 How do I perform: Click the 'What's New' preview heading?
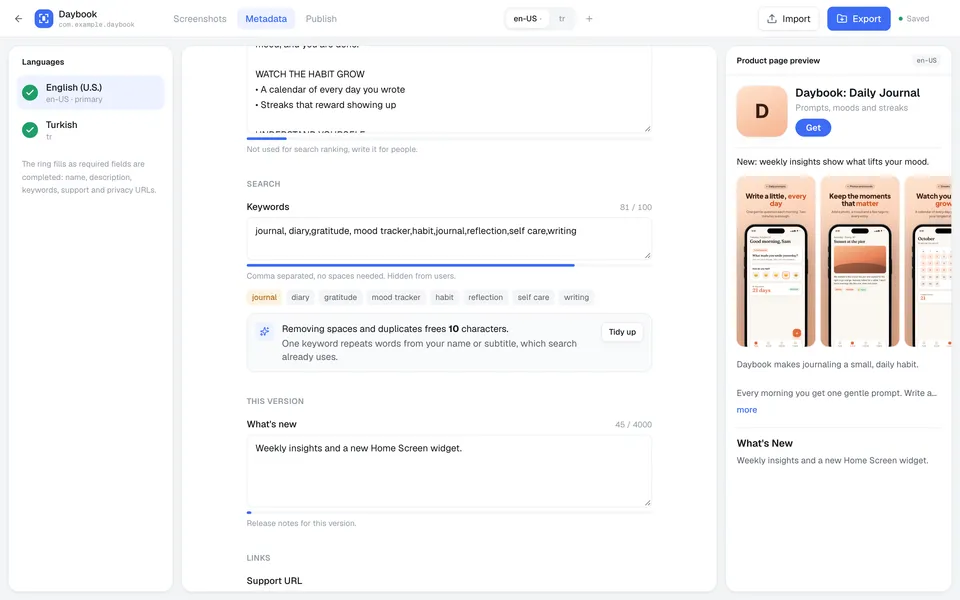click(x=764, y=443)
